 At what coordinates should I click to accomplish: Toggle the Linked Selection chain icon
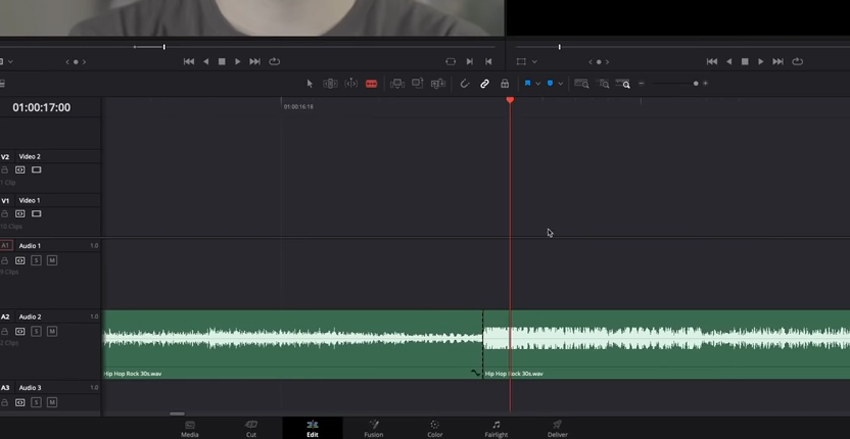[485, 84]
